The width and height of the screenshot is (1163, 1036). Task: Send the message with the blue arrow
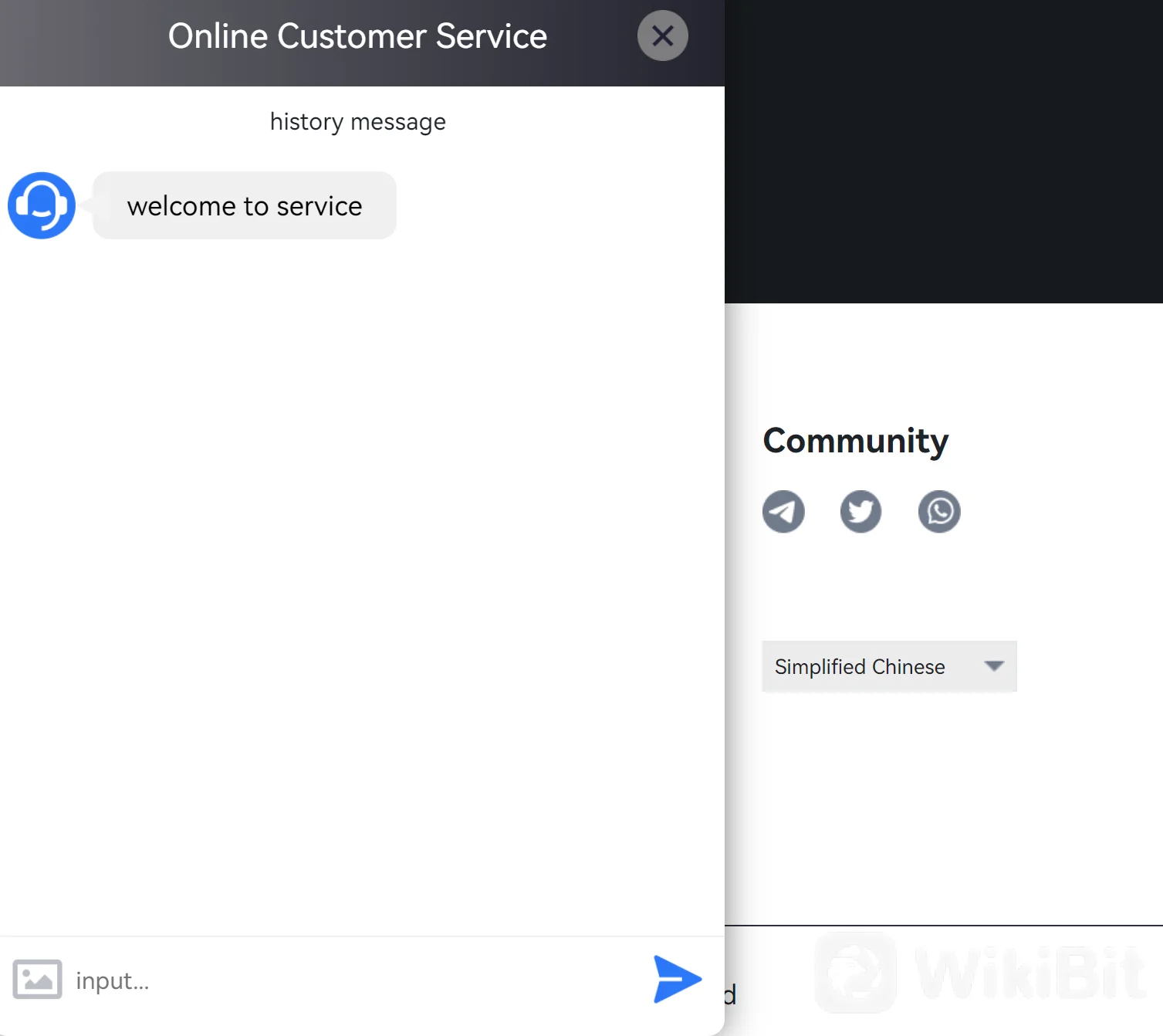pyautogui.click(x=677, y=979)
